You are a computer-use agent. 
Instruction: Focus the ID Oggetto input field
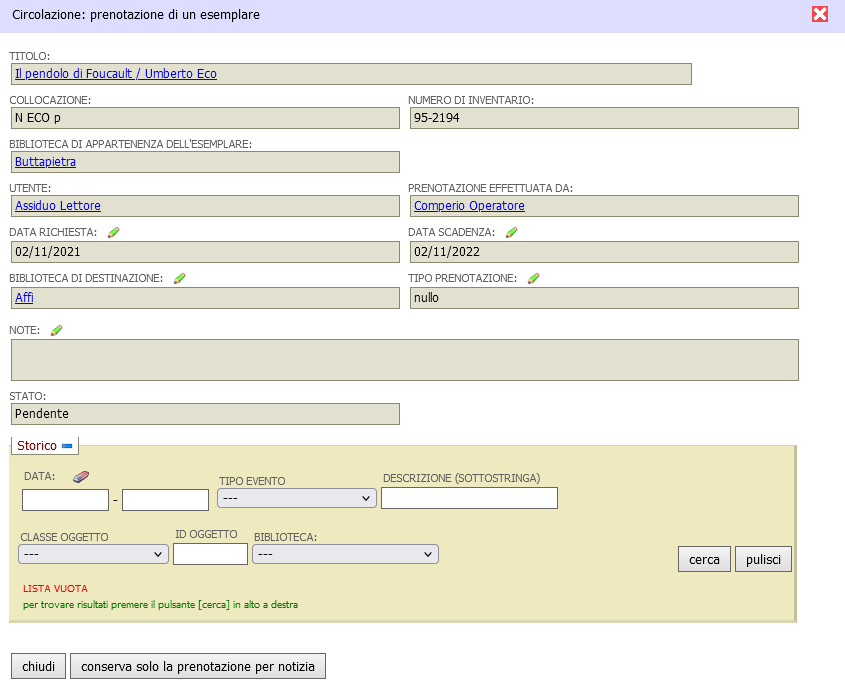click(210, 554)
